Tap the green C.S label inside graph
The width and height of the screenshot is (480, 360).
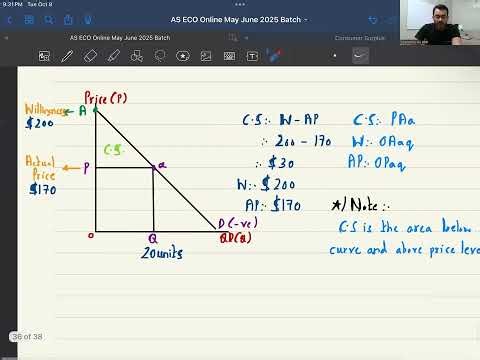tap(114, 150)
